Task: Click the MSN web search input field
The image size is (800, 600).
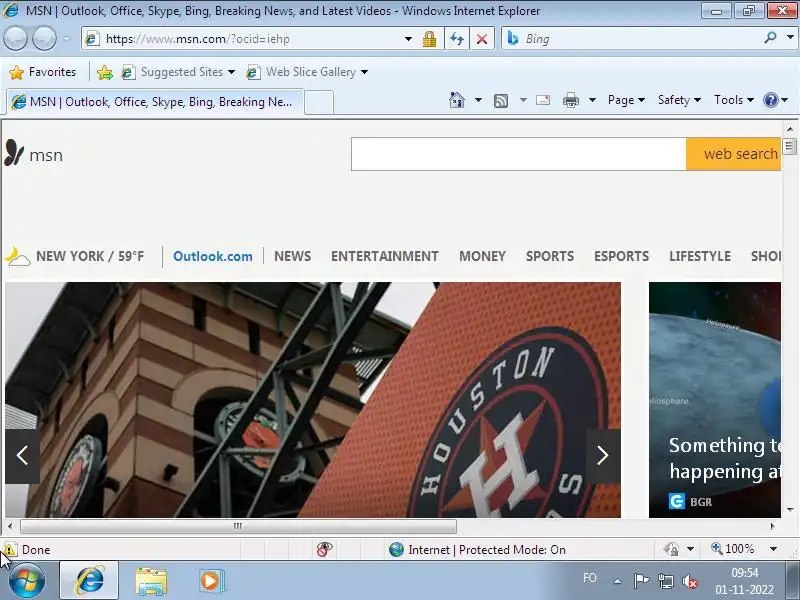Action: point(518,154)
